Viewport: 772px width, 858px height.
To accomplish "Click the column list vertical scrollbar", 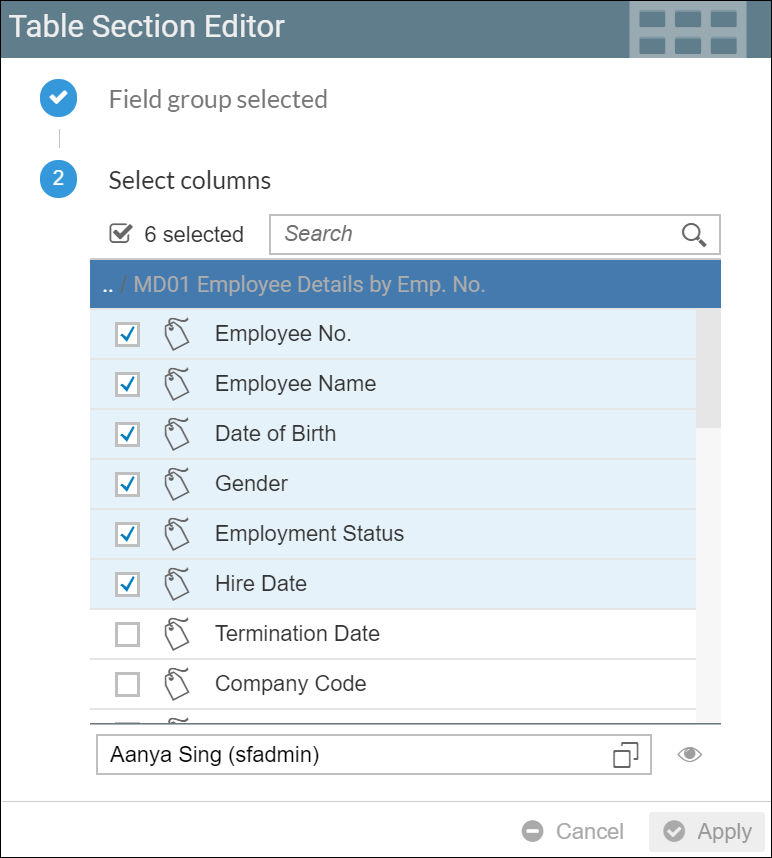I will click(708, 369).
